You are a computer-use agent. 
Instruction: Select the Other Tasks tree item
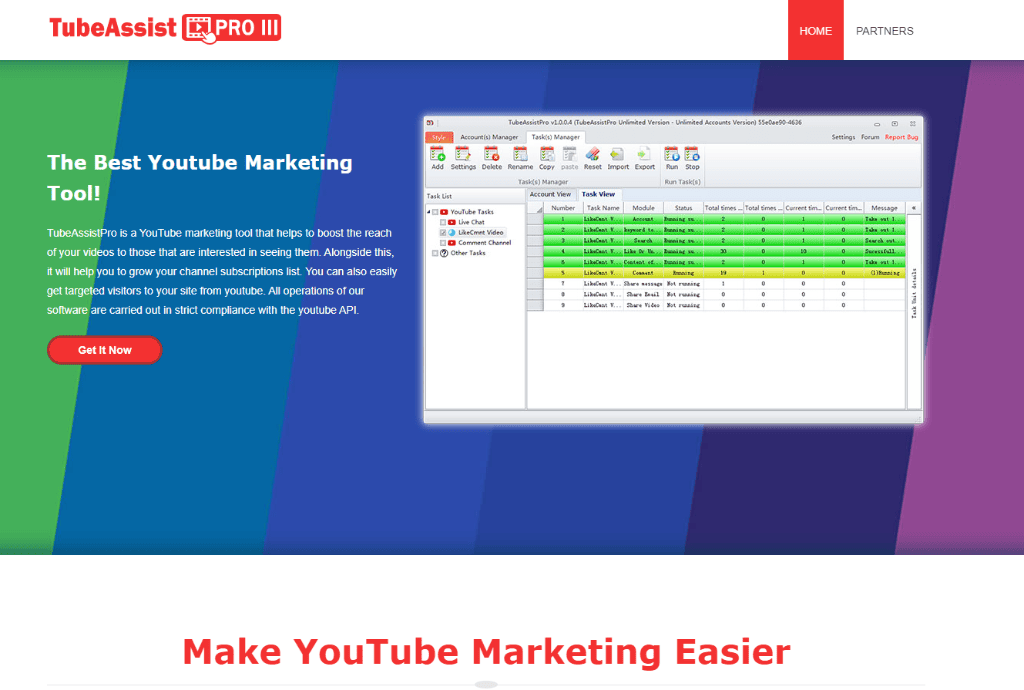[x=468, y=253]
